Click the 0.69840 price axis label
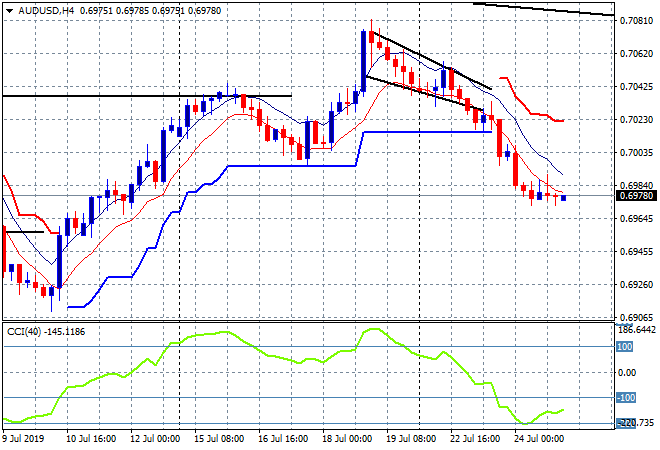660x450 pixels. pos(636,186)
